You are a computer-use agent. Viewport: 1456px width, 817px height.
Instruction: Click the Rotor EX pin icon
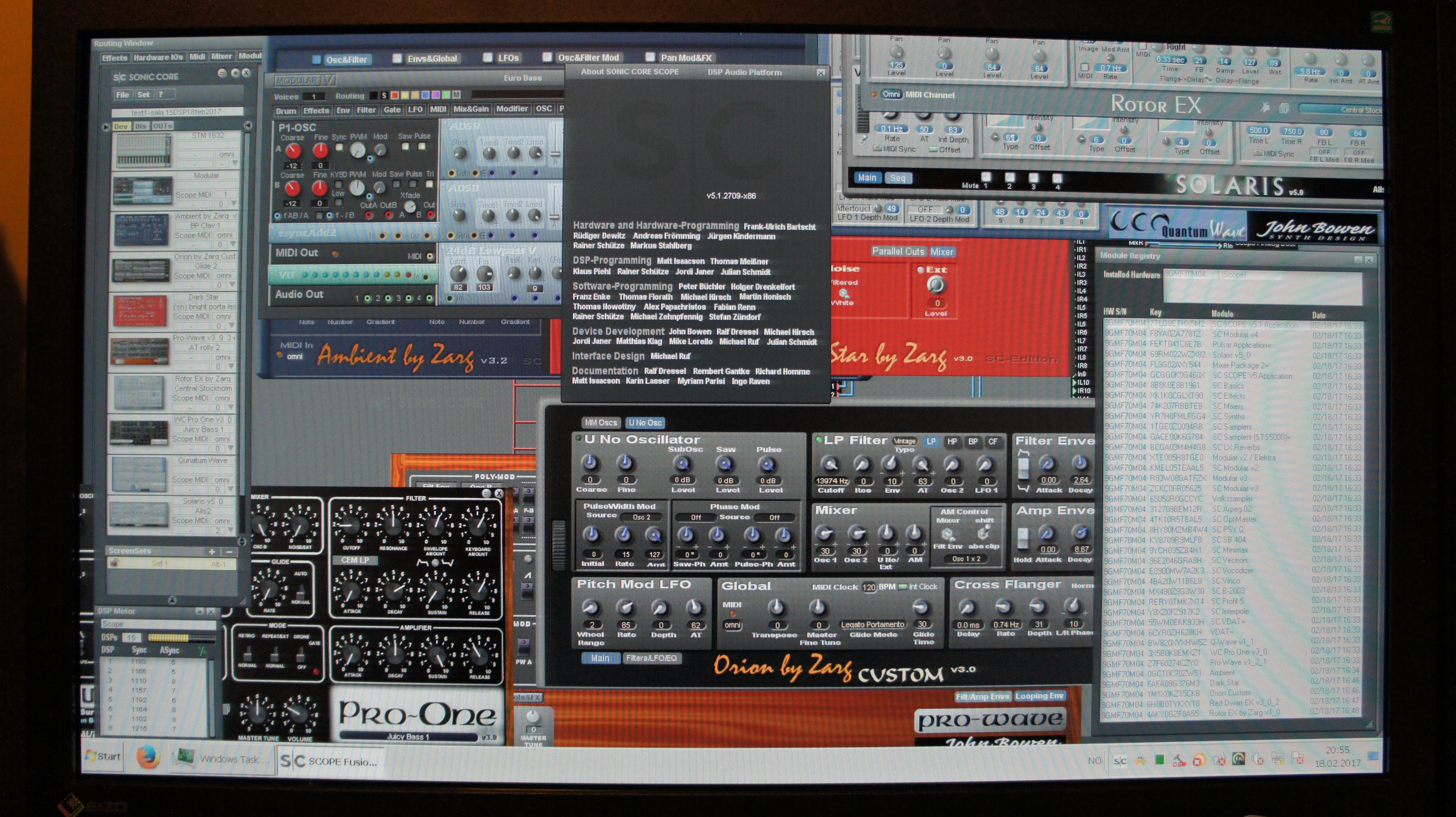pyautogui.click(x=1265, y=108)
